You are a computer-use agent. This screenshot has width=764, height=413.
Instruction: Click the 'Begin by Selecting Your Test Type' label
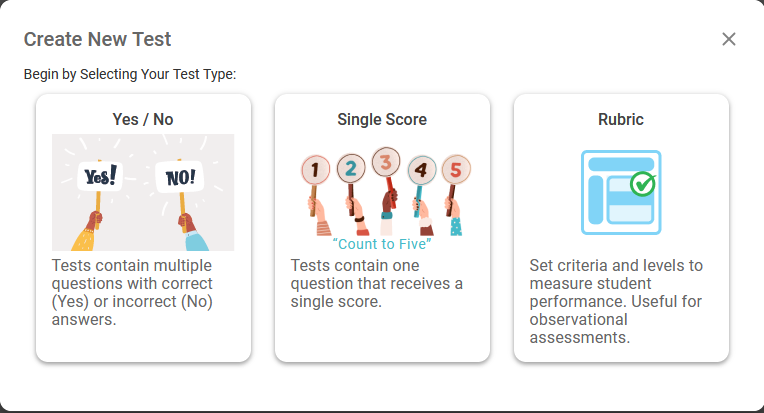pyautogui.click(x=130, y=74)
